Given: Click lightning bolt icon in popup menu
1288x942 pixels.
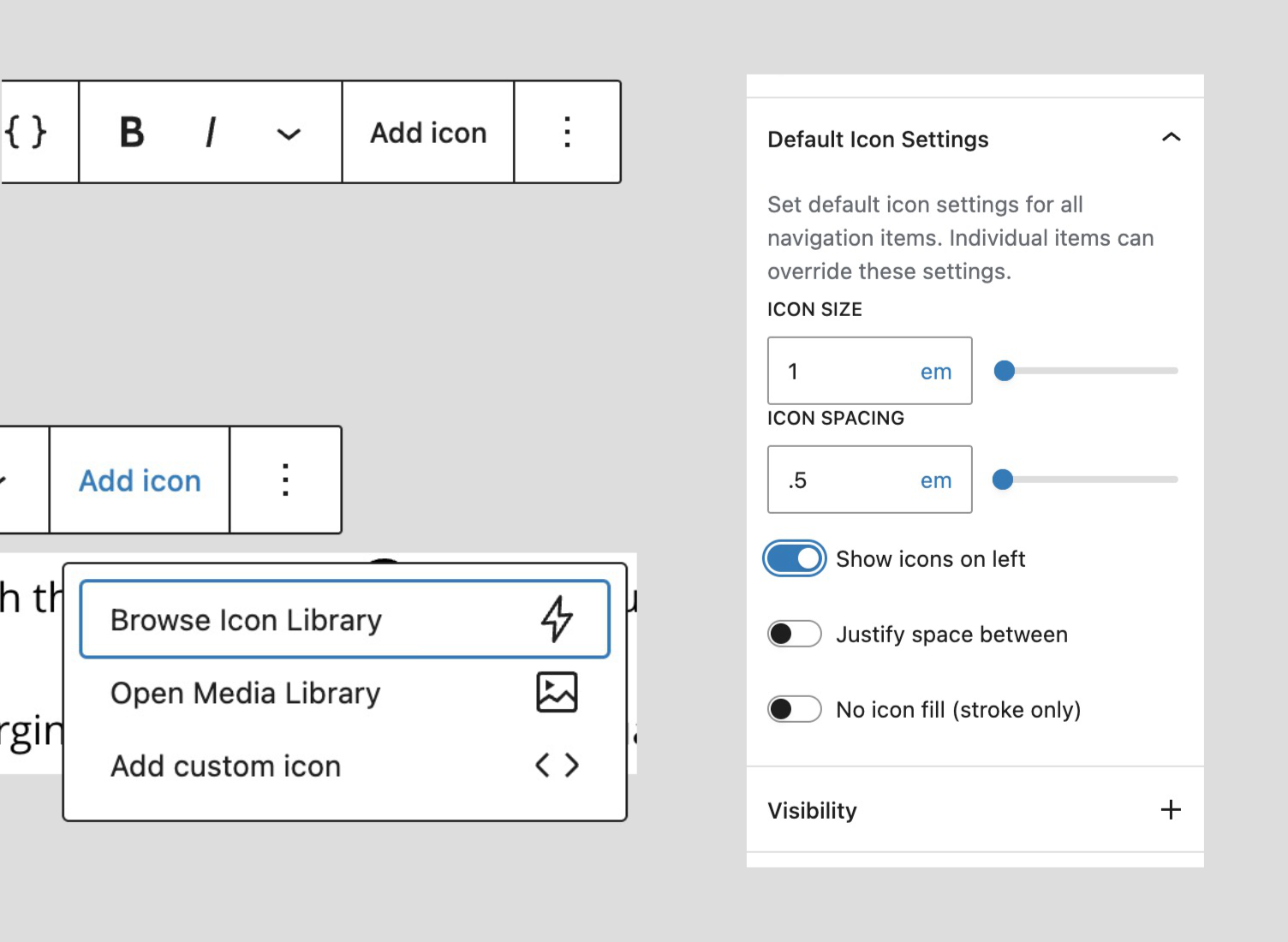Looking at the screenshot, I should pyautogui.click(x=557, y=619).
